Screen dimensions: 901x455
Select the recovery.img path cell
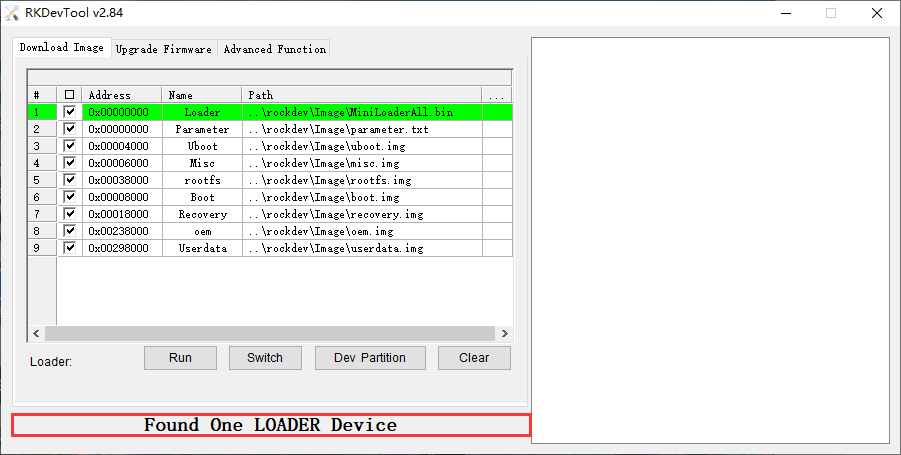tap(361, 214)
